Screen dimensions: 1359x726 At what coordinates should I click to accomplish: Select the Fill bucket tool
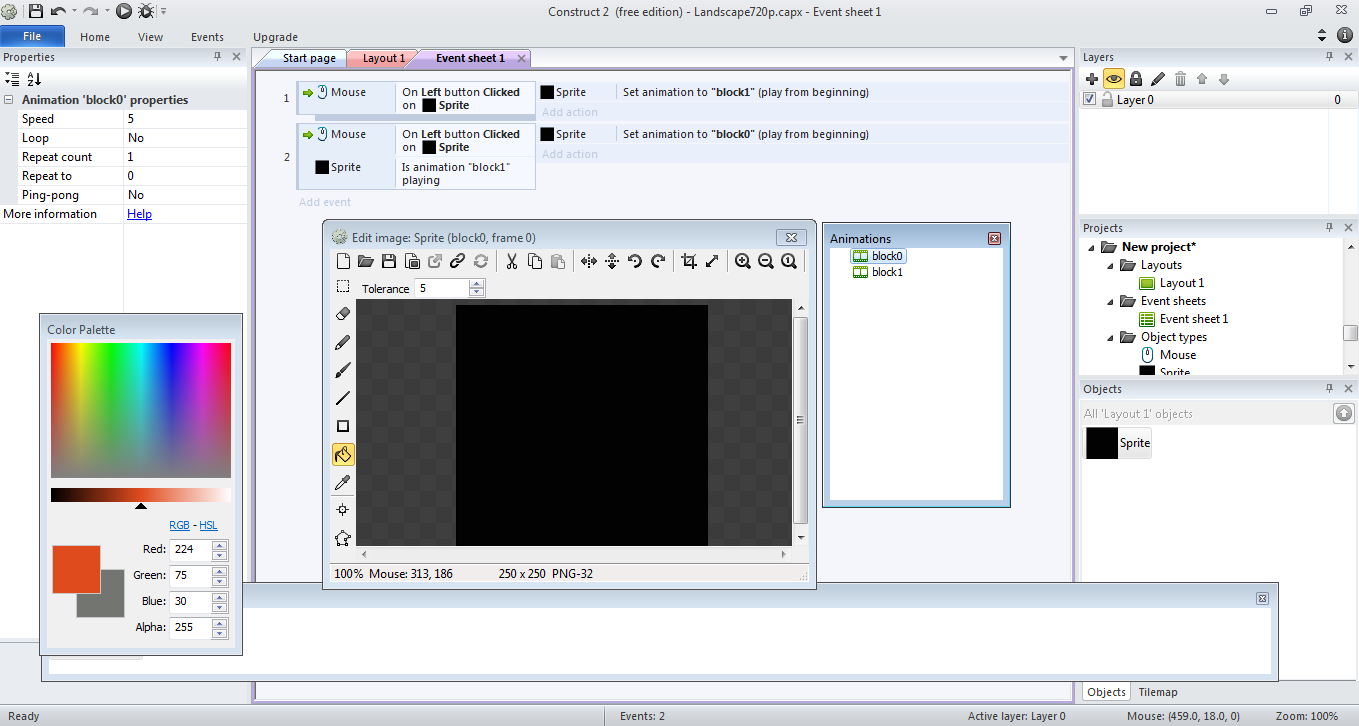[343, 454]
